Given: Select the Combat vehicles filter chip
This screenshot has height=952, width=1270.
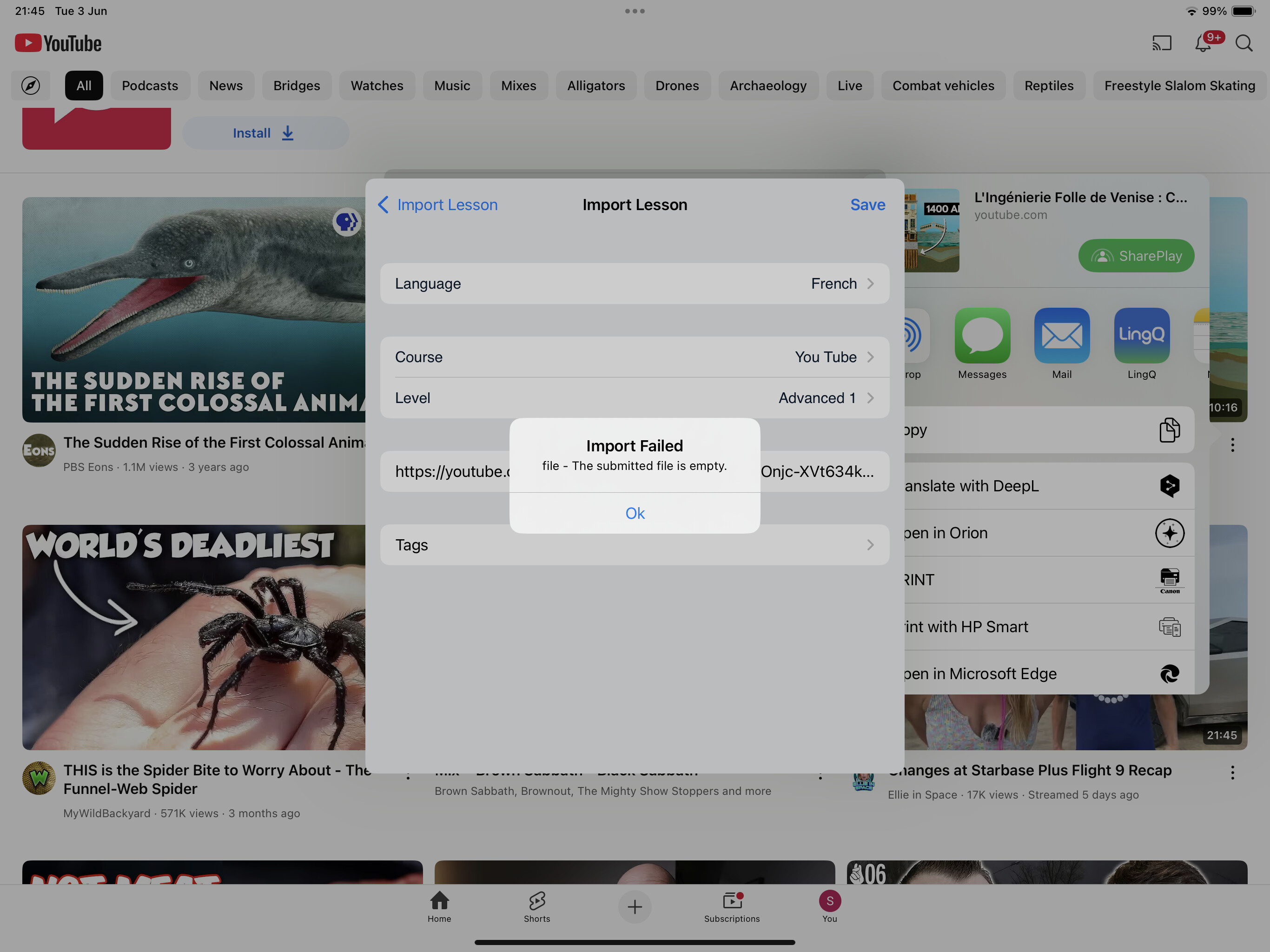Looking at the screenshot, I should (943, 86).
